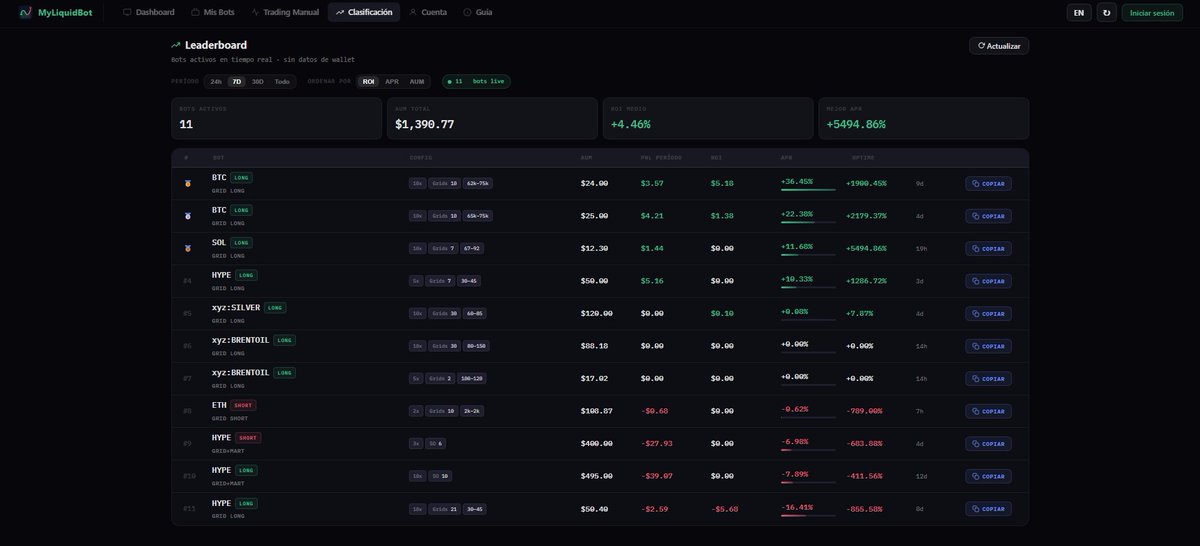Copy the HYPE short bot ranked #9

(988, 444)
